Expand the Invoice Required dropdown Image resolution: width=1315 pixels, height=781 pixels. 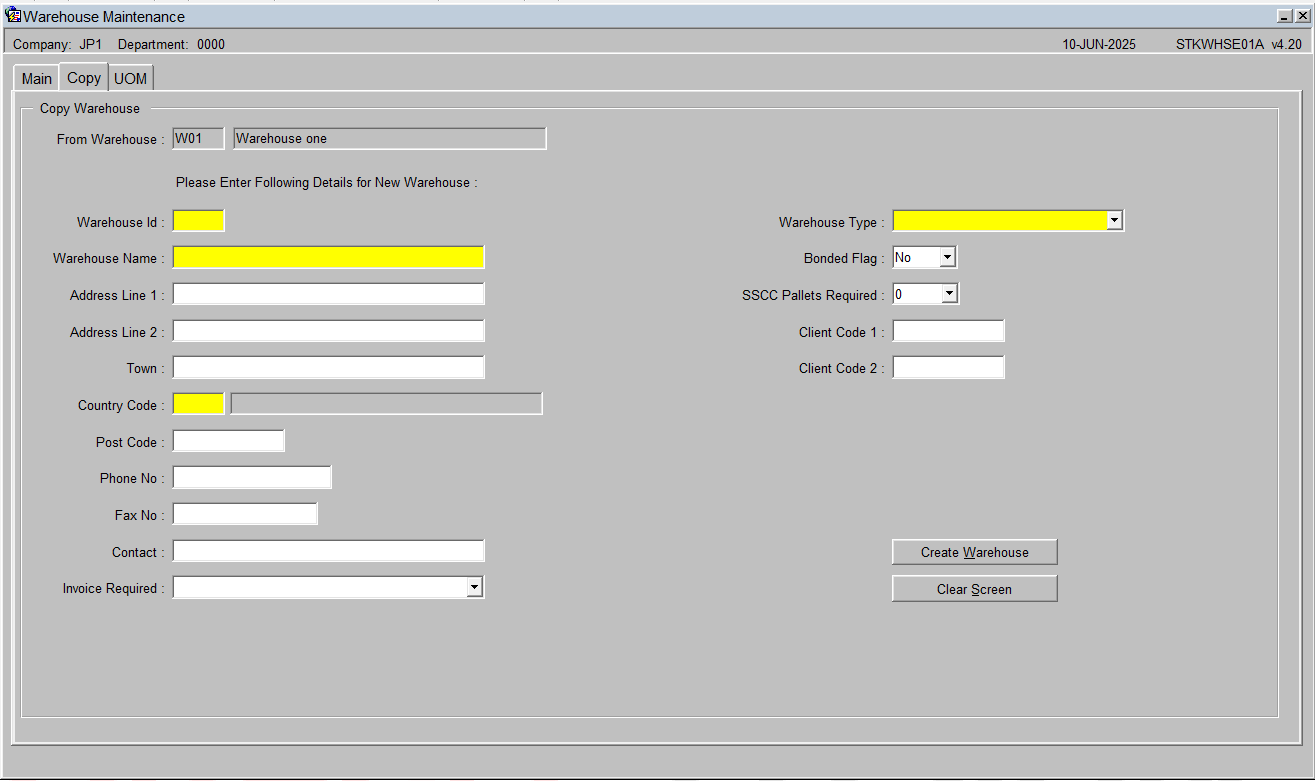pyautogui.click(x=475, y=588)
